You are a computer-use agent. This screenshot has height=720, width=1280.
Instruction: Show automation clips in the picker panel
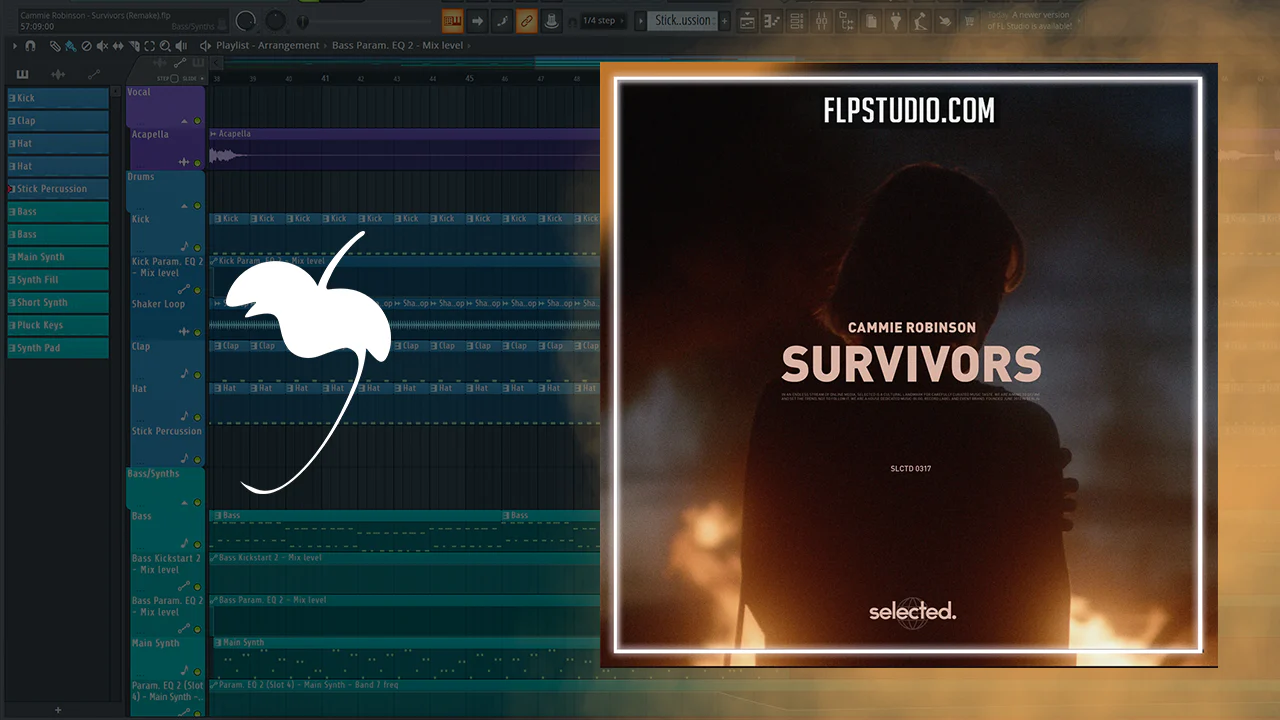[94, 74]
